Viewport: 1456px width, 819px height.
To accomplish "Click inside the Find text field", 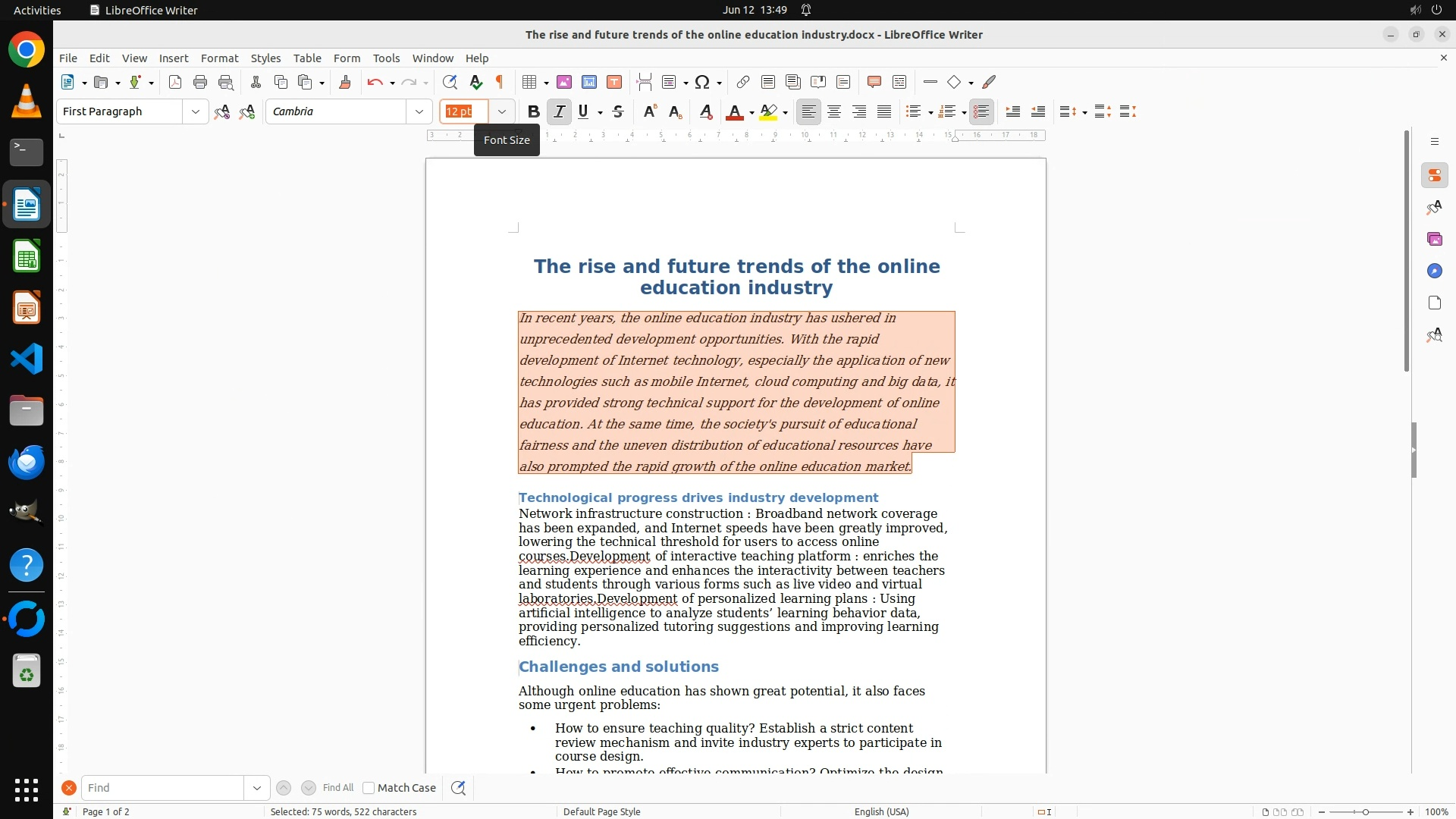I will (163, 788).
